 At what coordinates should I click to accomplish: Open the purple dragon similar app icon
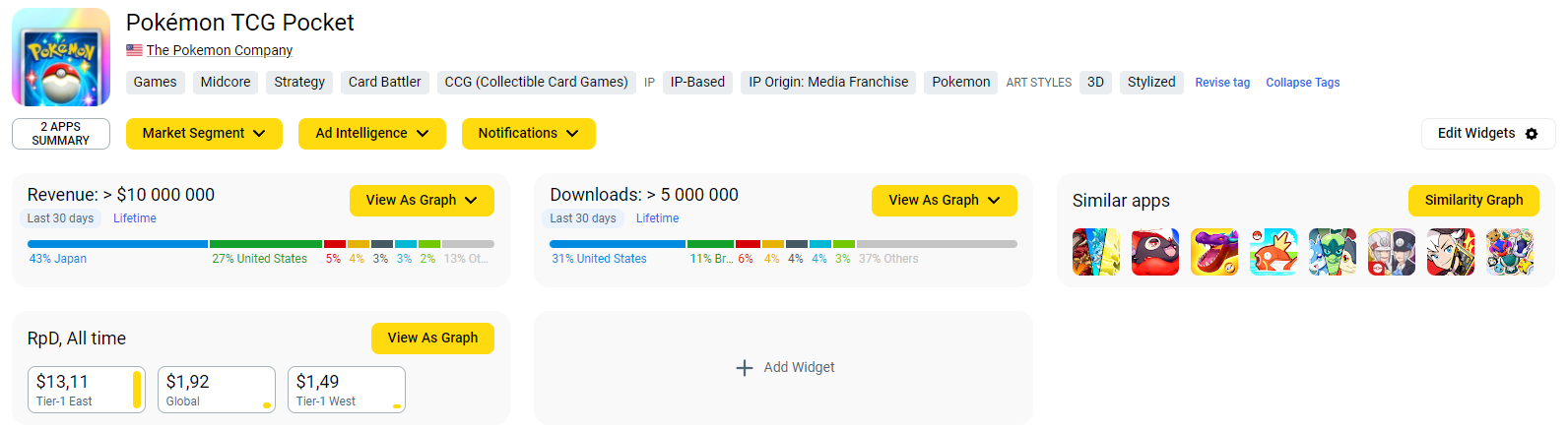click(x=1214, y=252)
